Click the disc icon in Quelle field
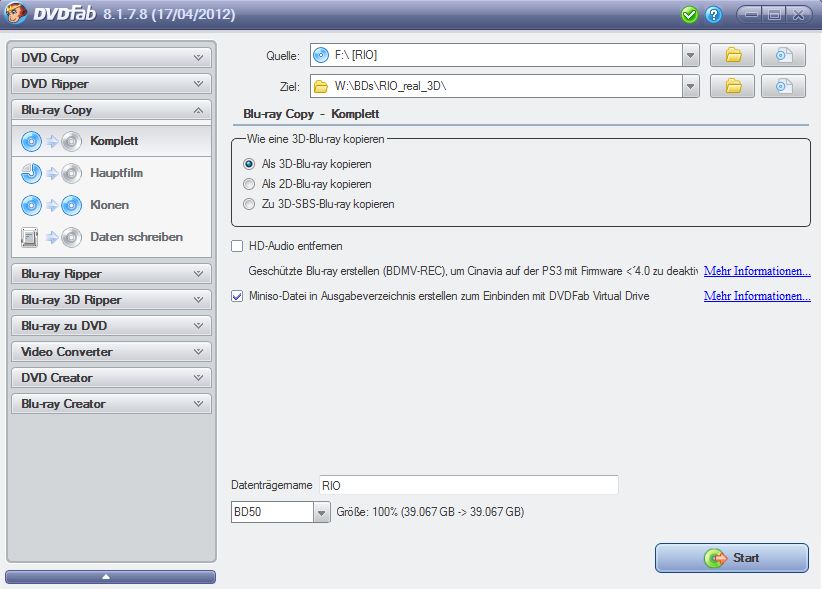This screenshot has width=822, height=589. pyautogui.click(x=321, y=55)
